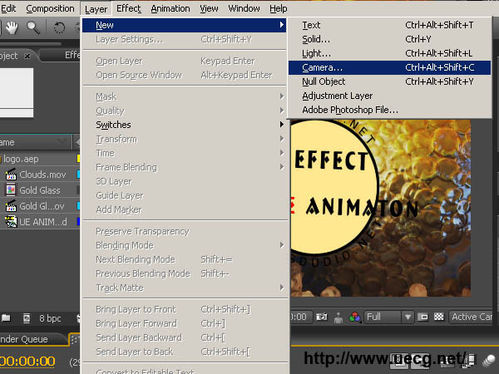
Task: Click the label color swatch beside logo.aep
Action: 78,159
